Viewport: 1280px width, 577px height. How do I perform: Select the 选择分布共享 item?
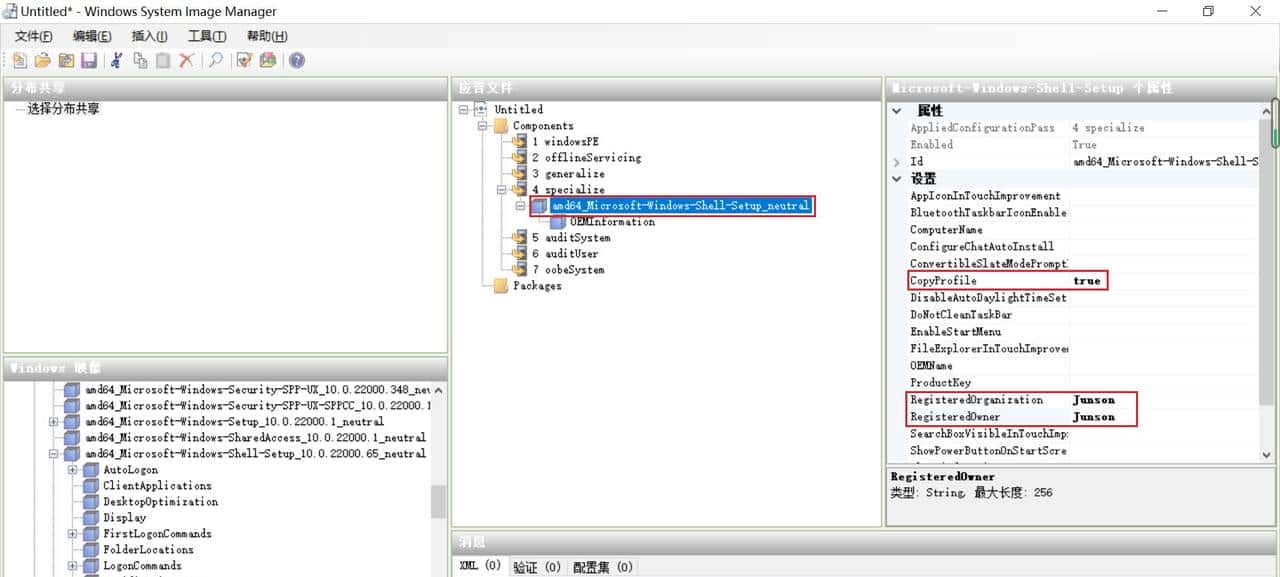64,109
